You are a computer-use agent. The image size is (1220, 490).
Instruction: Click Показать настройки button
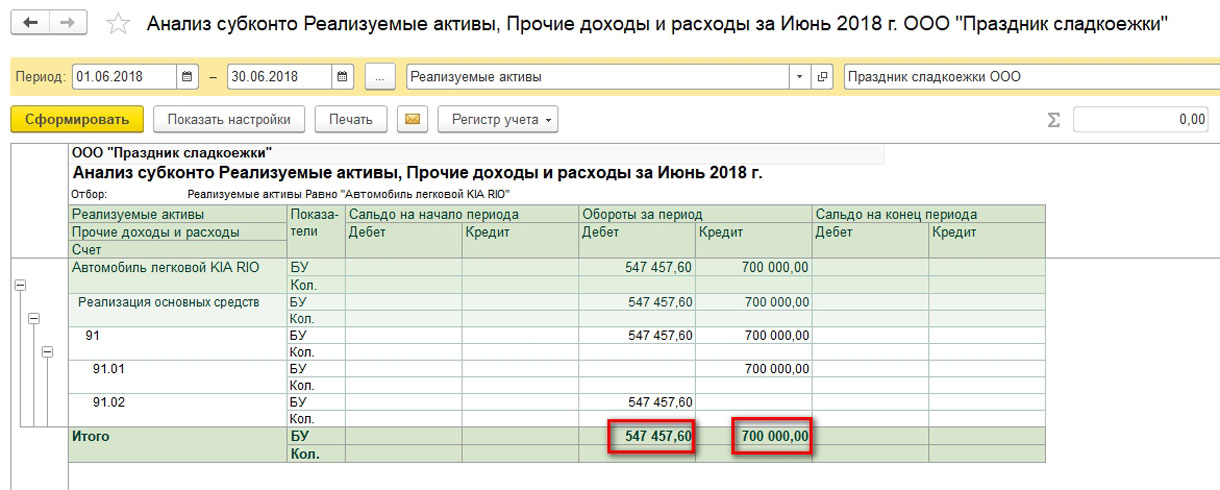(x=229, y=120)
